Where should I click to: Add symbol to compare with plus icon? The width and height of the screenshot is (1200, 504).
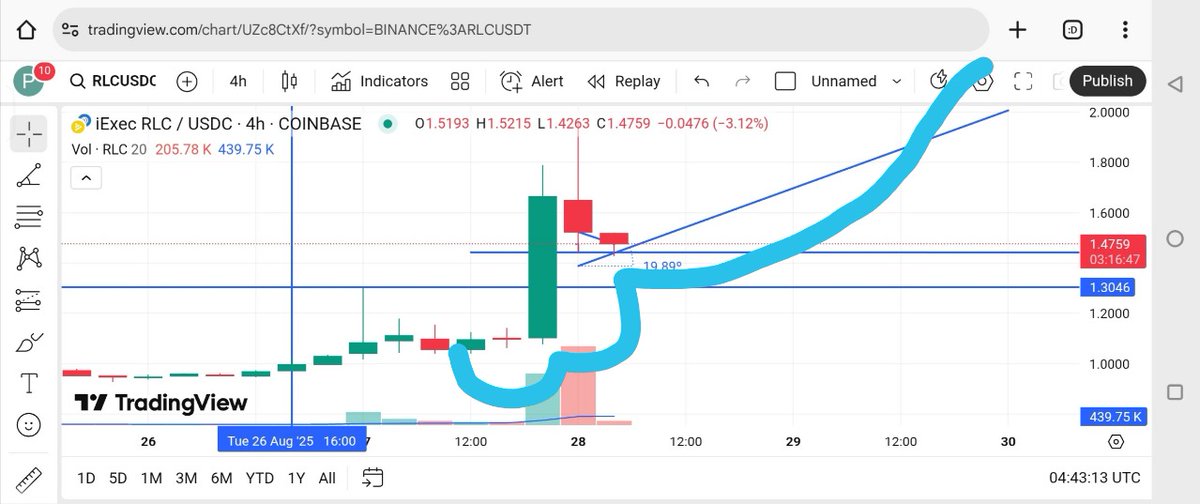click(x=187, y=81)
